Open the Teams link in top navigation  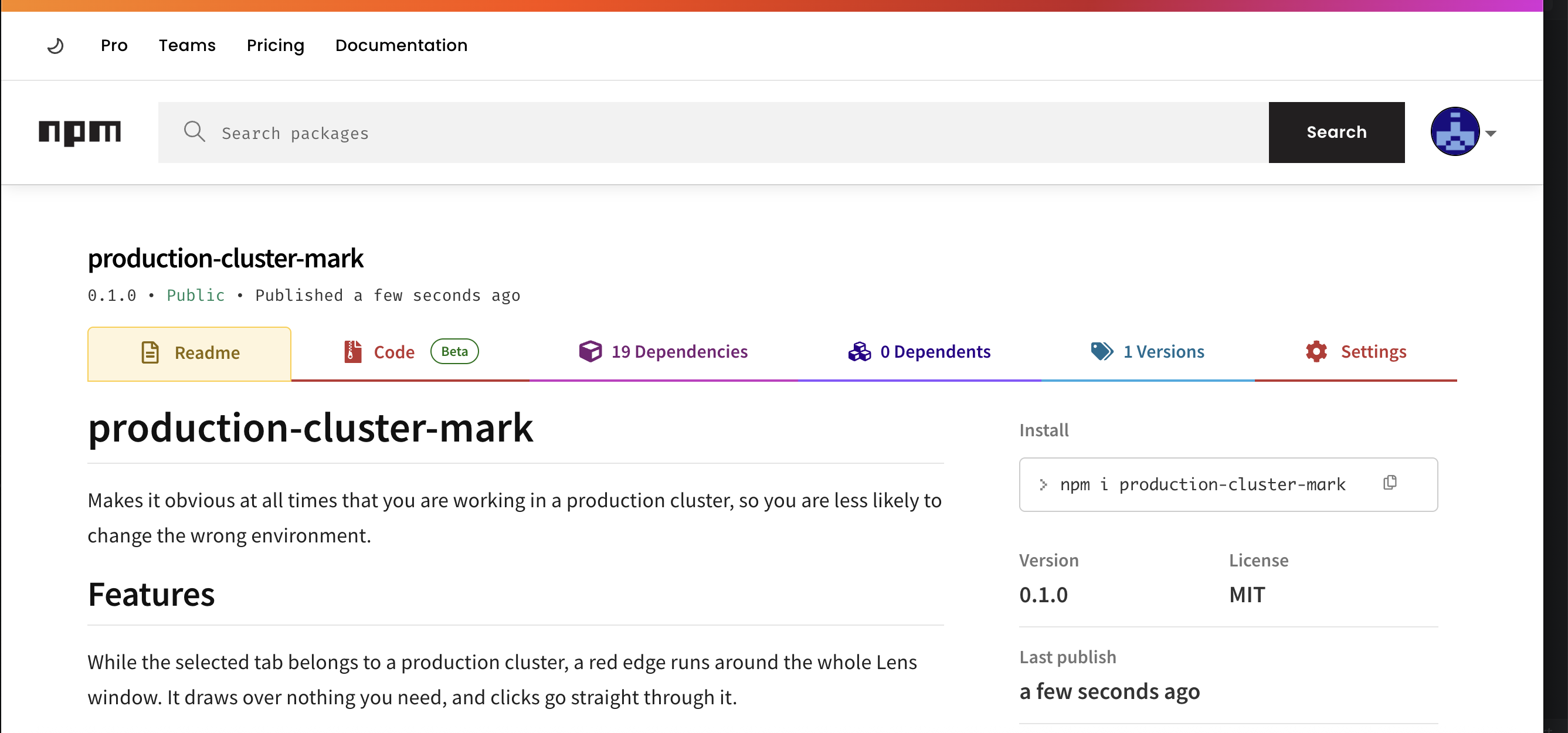pos(187,46)
